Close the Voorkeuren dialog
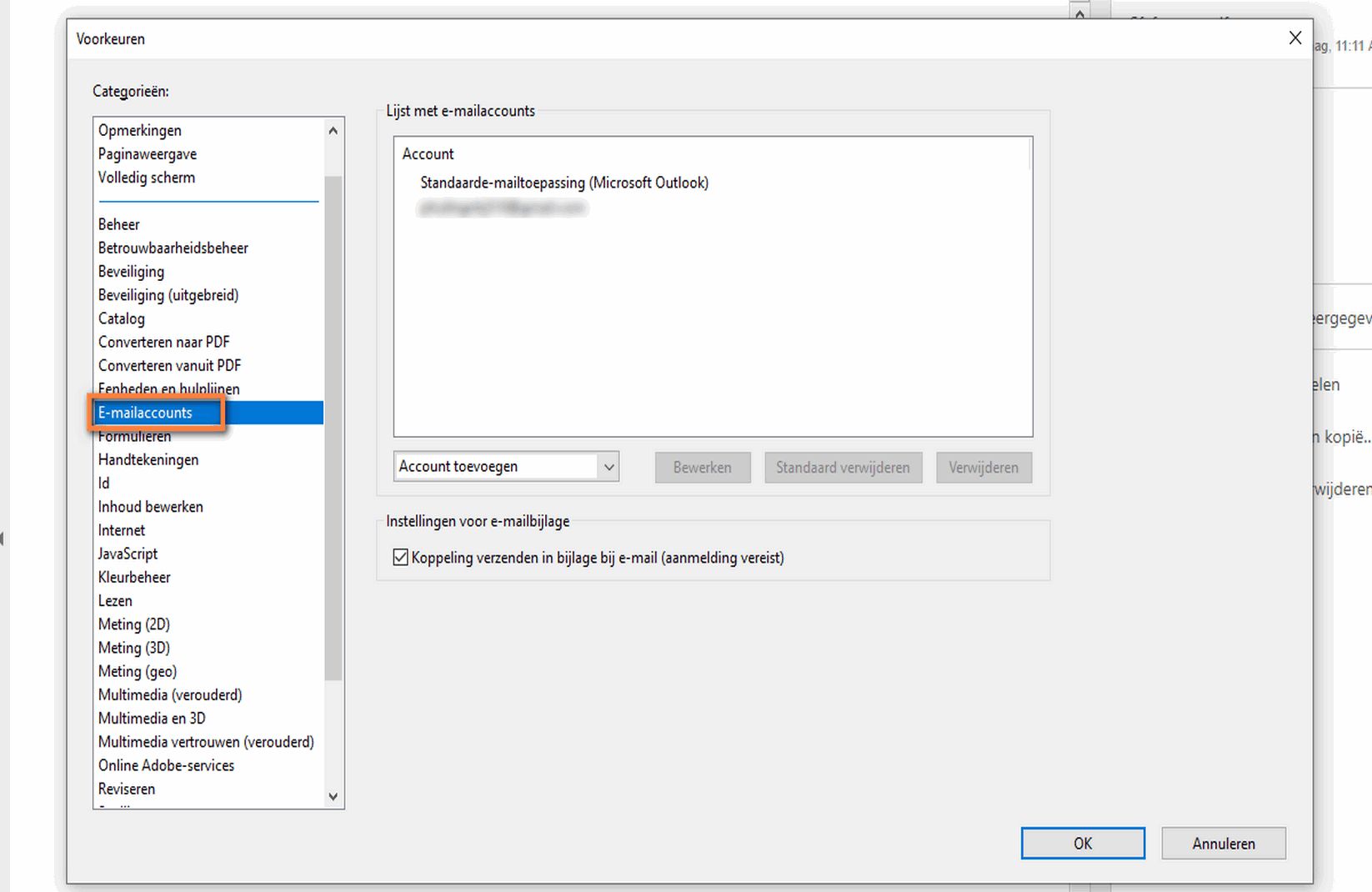 [1294, 38]
